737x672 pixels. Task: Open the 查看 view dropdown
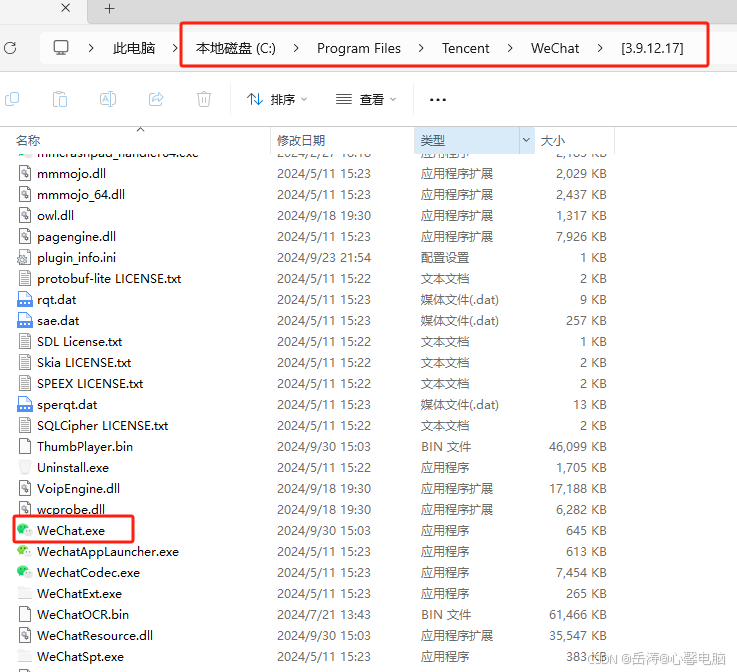pyautogui.click(x=366, y=99)
